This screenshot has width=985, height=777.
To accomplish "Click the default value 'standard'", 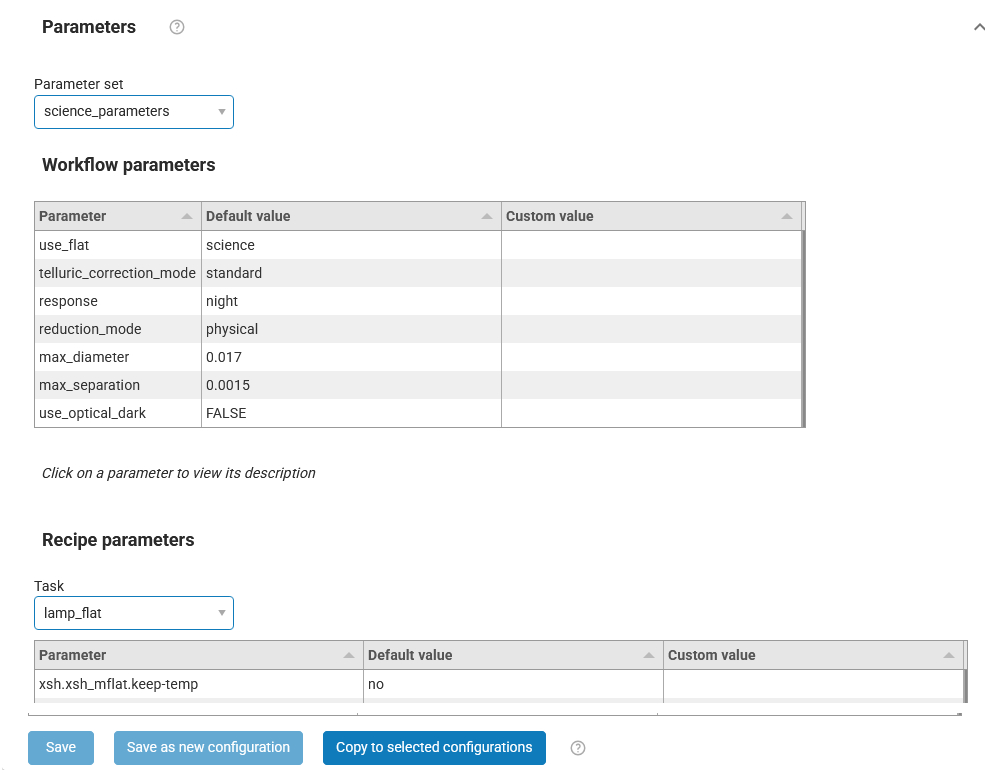I will [x=234, y=273].
